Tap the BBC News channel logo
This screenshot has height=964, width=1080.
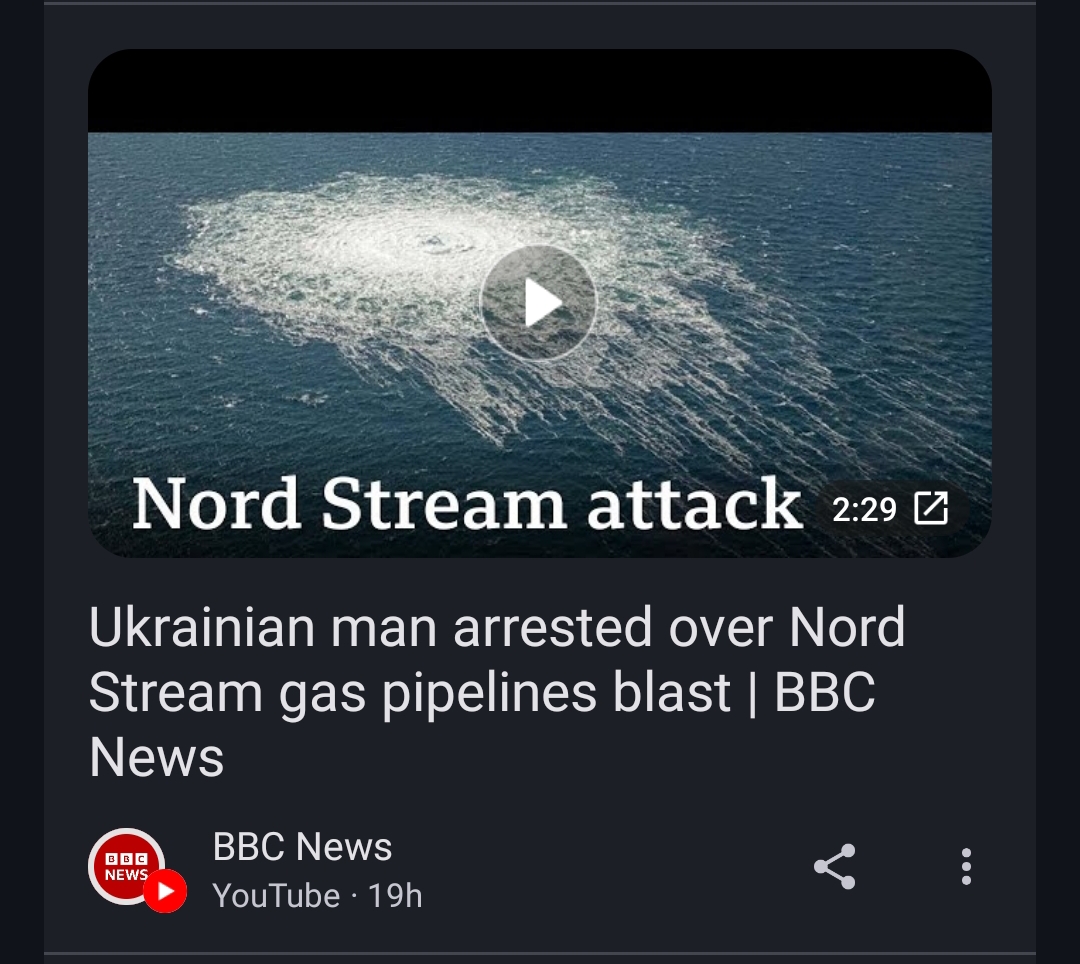126,866
